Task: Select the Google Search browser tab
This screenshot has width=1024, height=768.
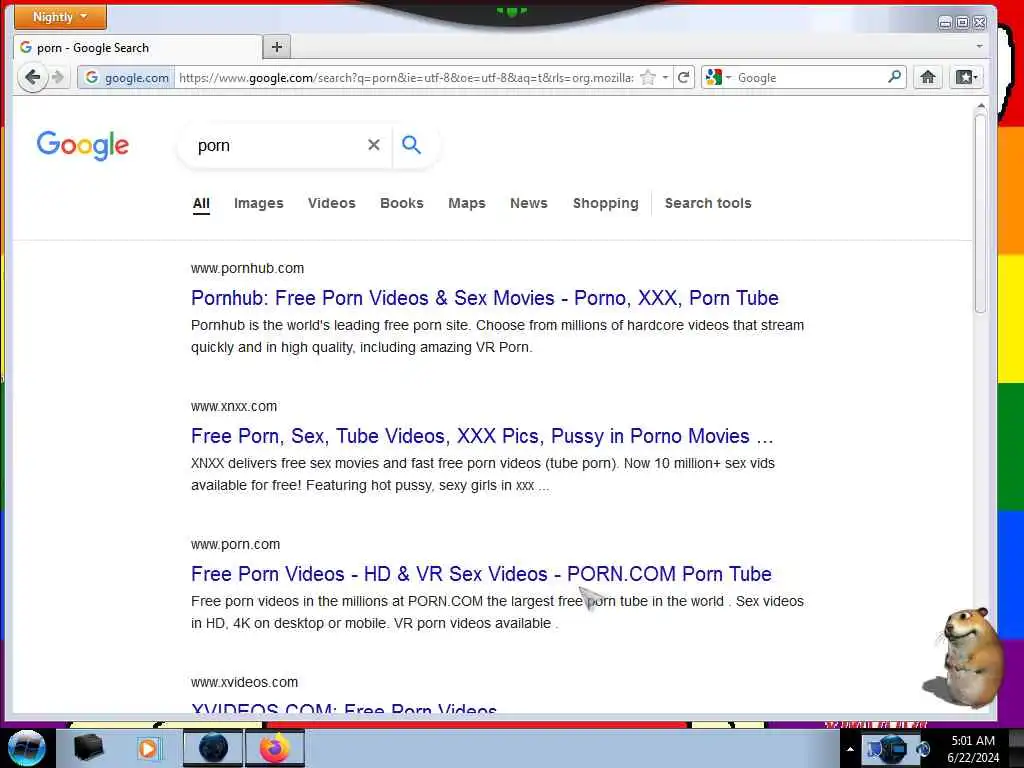Action: click(x=137, y=48)
